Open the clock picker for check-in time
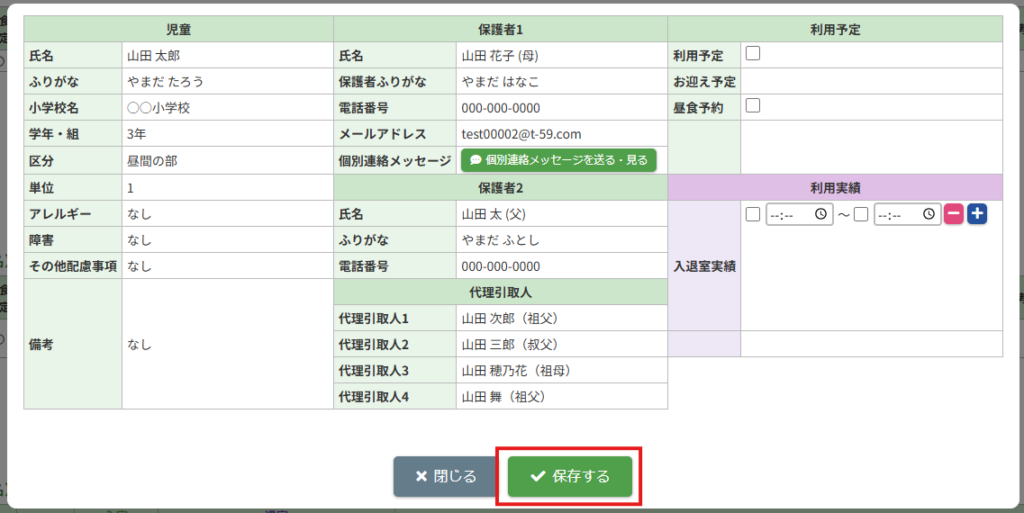The height and width of the screenshot is (513, 1024). pos(821,214)
